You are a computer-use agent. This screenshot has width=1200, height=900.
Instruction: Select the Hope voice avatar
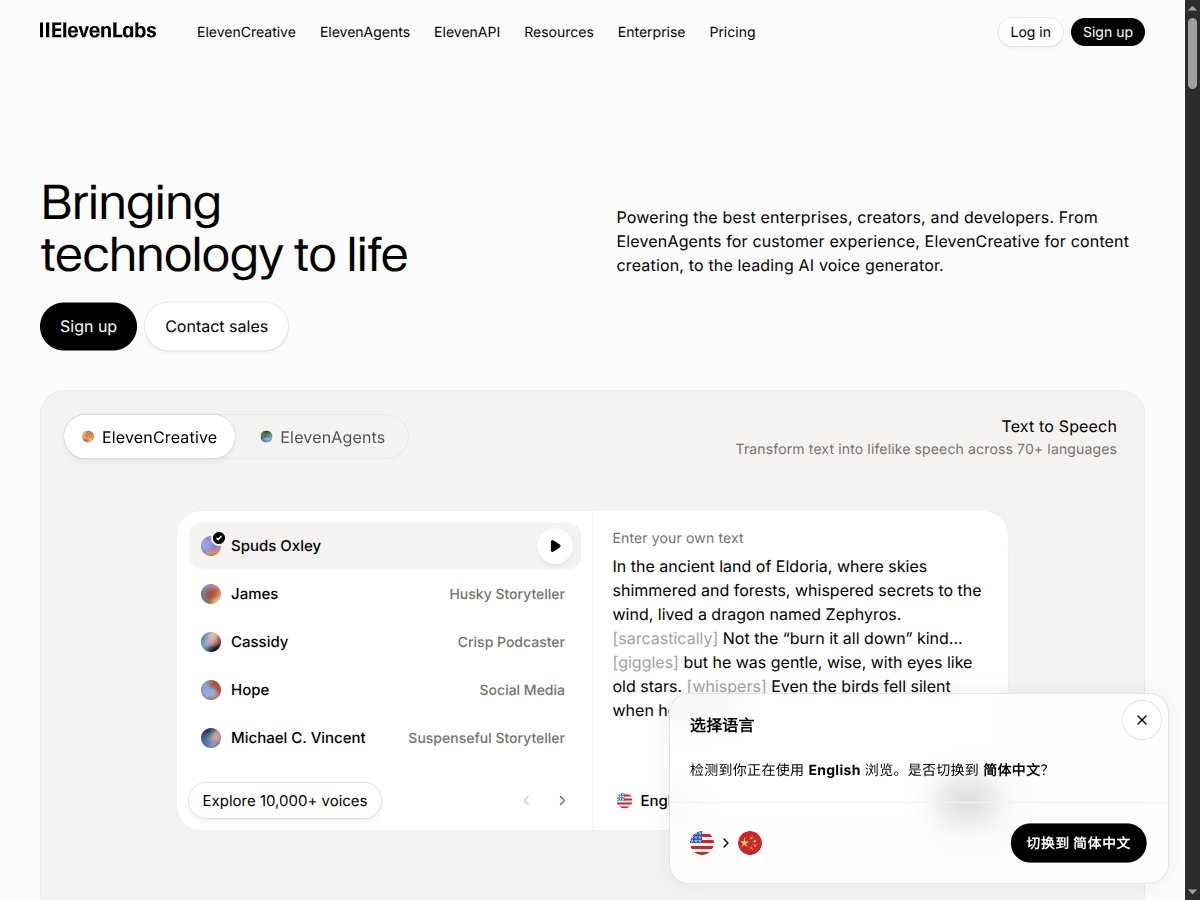tap(210, 689)
